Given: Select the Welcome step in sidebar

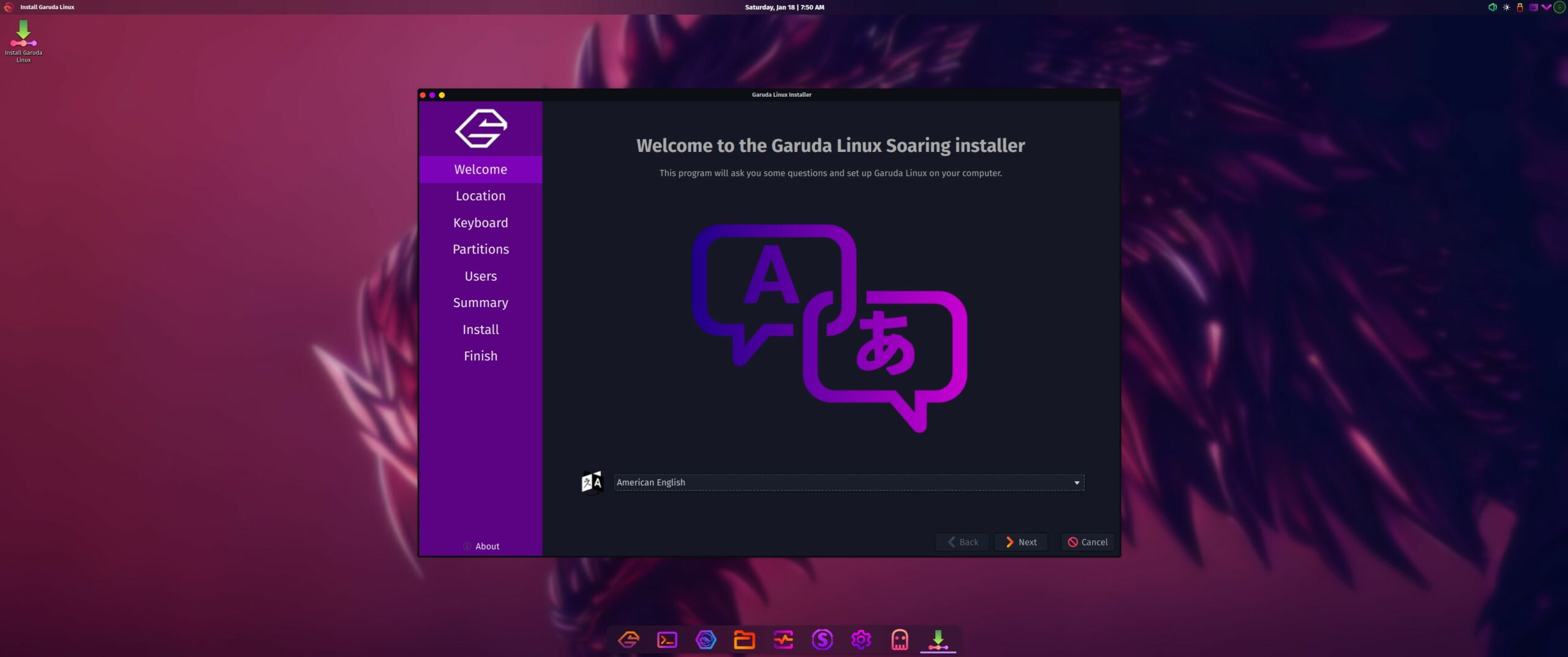Looking at the screenshot, I should coord(481,169).
